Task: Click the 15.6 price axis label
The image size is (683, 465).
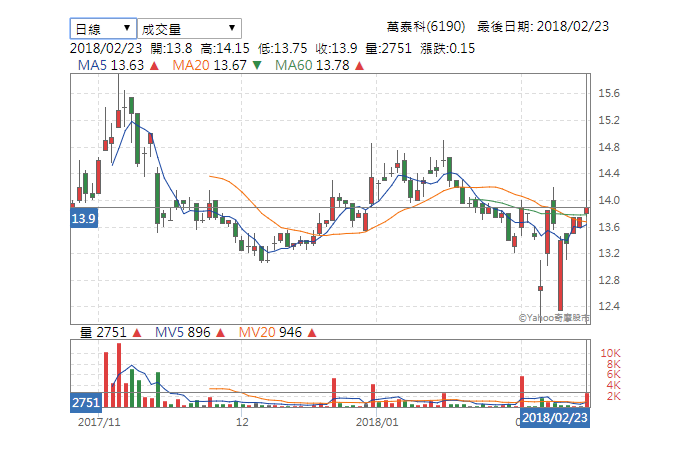Action: point(609,93)
